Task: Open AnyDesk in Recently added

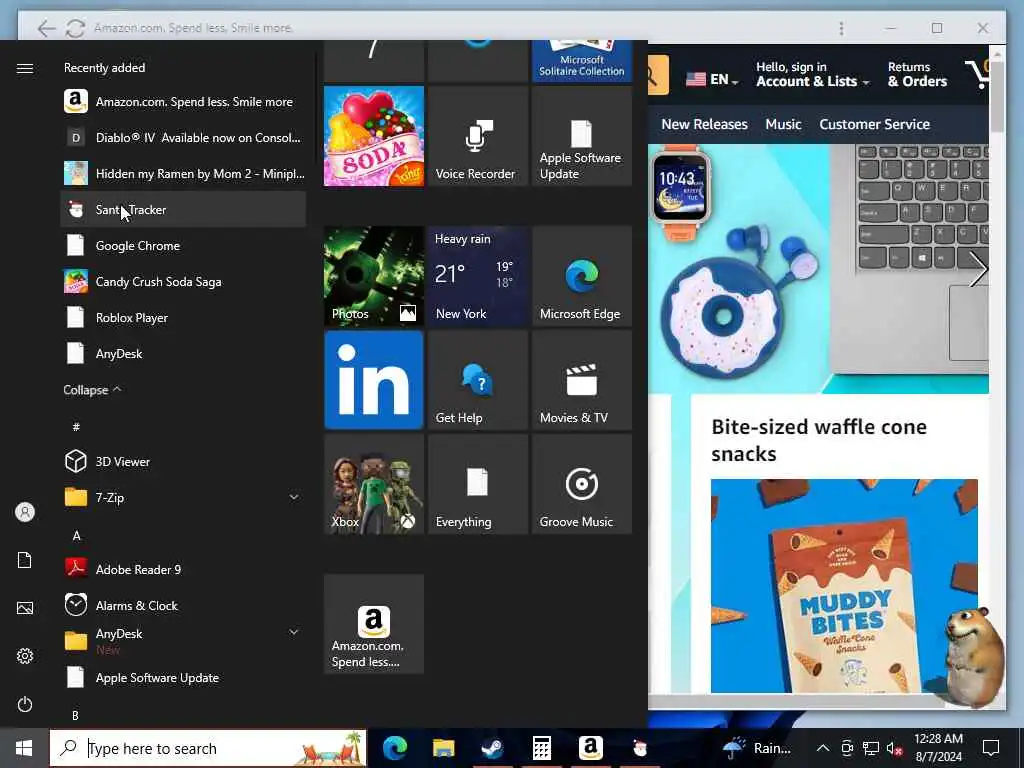Action: (x=183, y=353)
